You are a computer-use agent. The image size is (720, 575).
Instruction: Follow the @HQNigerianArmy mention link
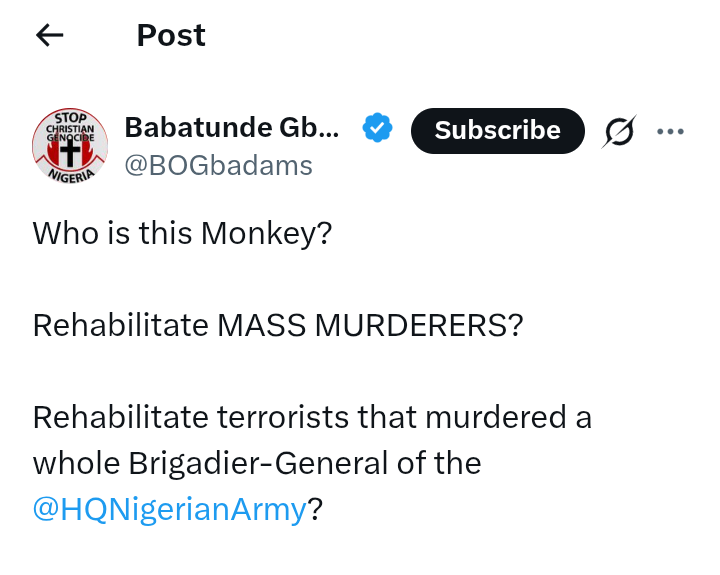coord(169,509)
